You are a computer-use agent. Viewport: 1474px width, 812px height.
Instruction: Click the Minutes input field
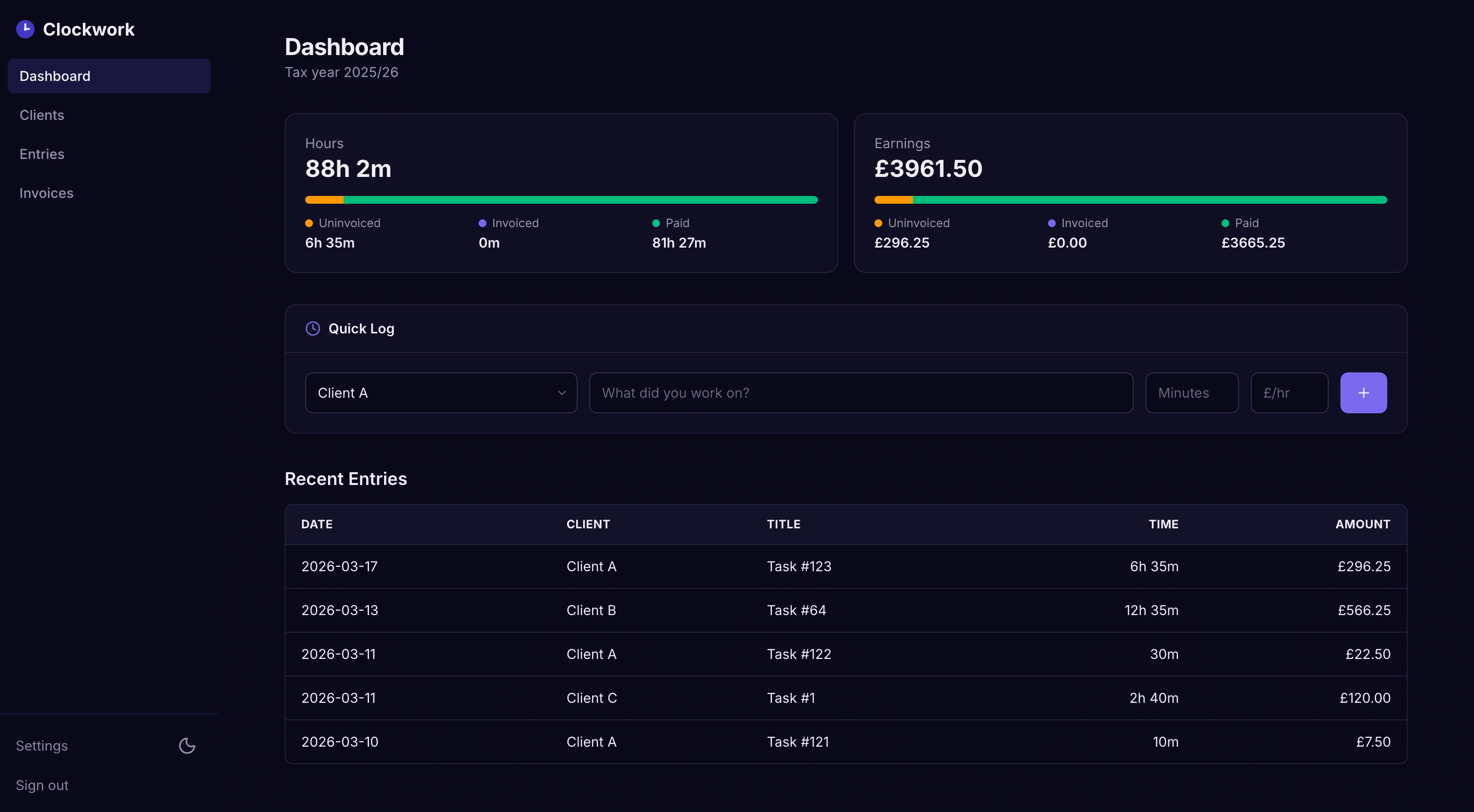pyautogui.click(x=1191, y=393)
